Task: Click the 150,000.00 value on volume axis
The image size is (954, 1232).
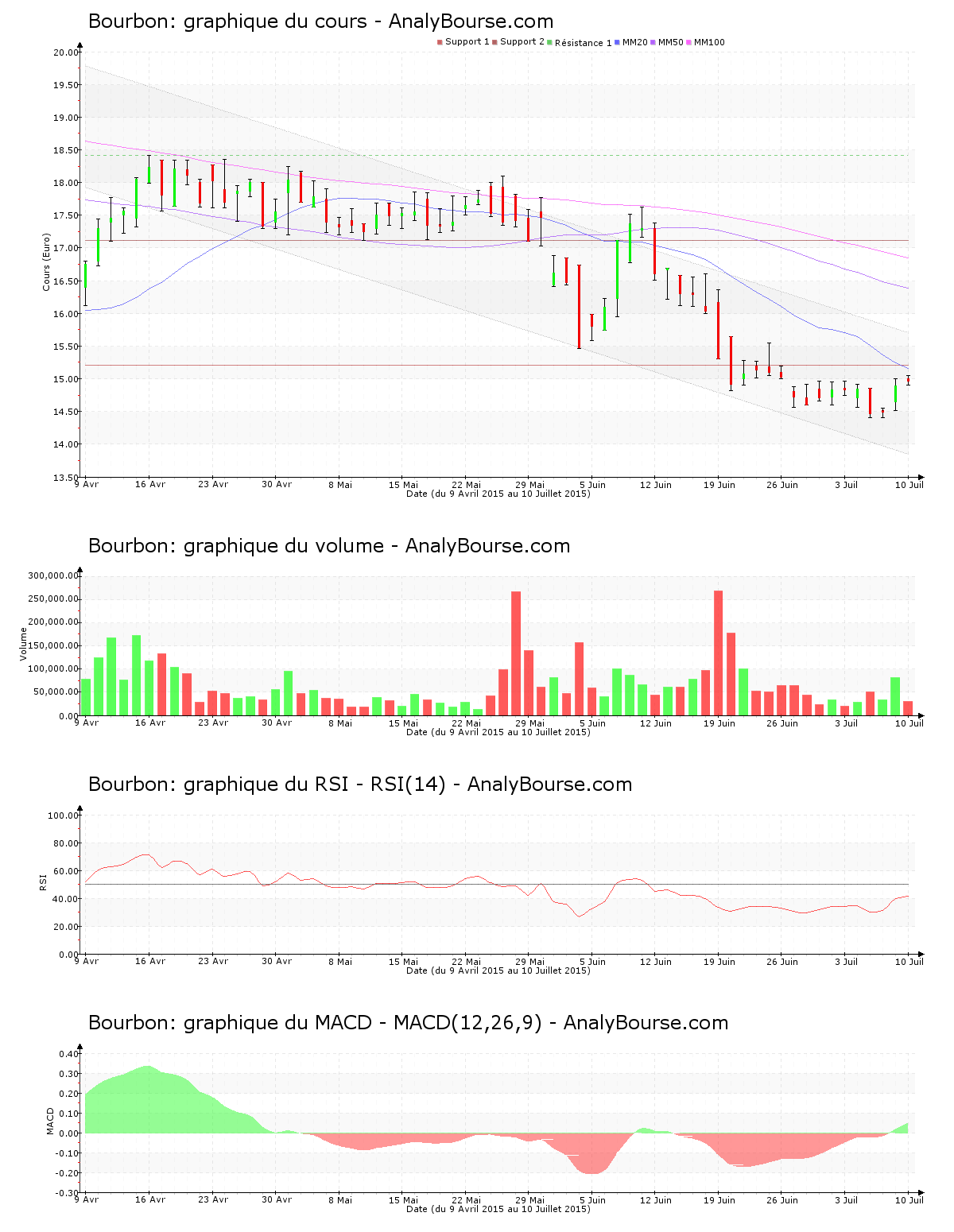Action: (53, 646)
